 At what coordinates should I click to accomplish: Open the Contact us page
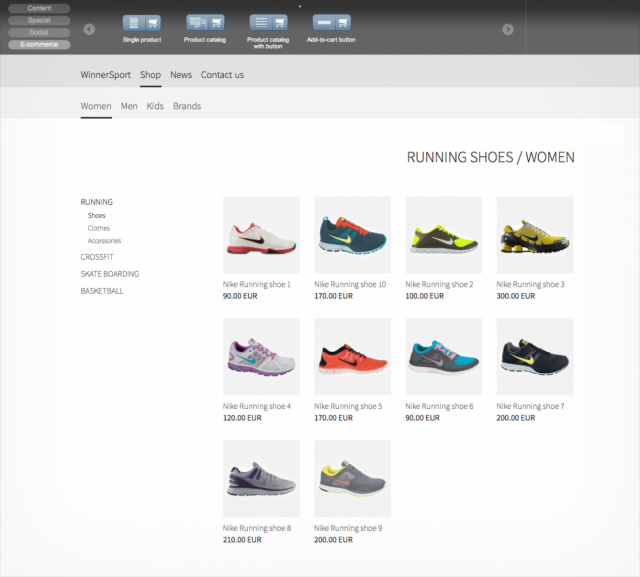point(222,75)
